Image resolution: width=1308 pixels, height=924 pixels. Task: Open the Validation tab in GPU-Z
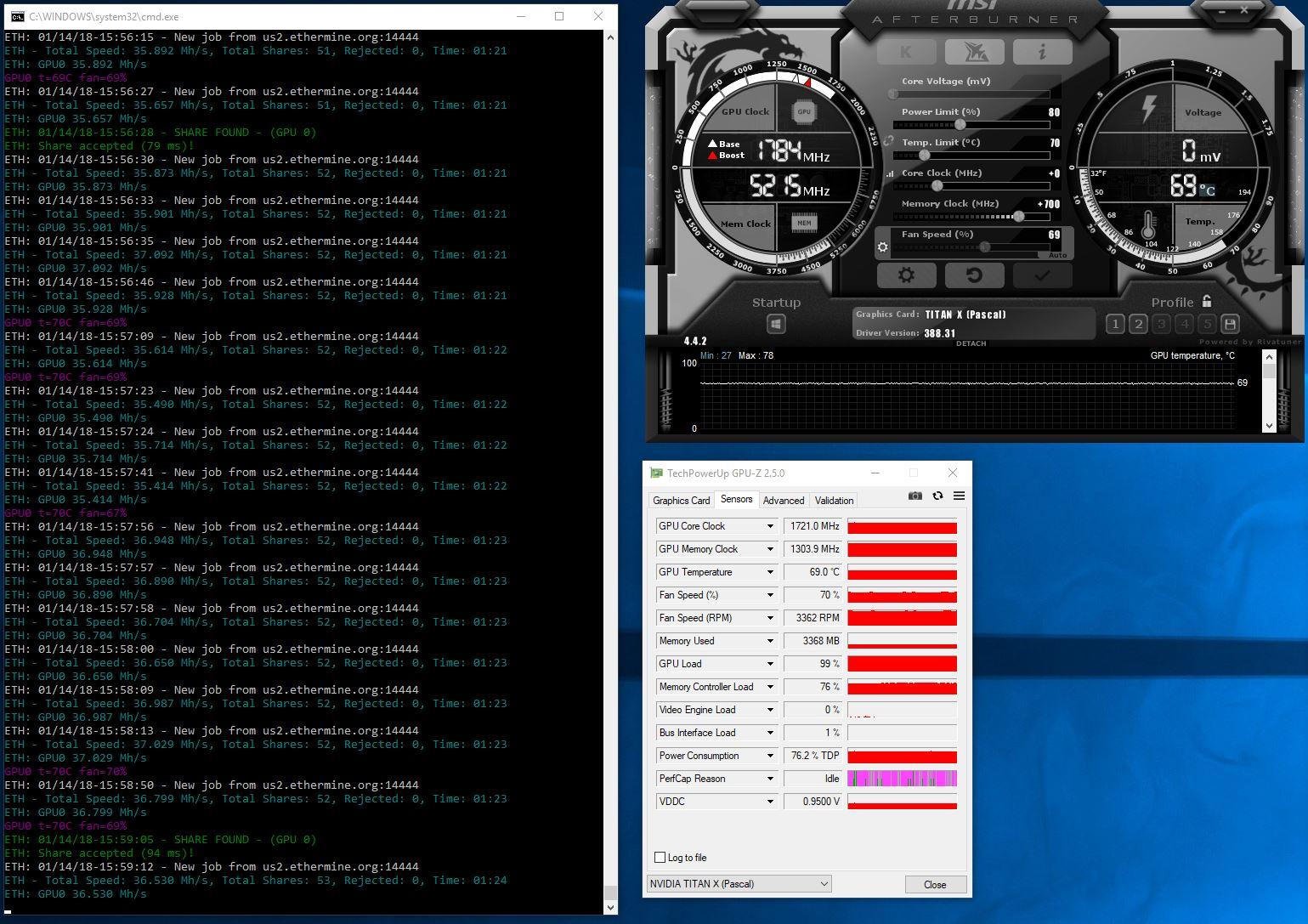click(834, 501)
